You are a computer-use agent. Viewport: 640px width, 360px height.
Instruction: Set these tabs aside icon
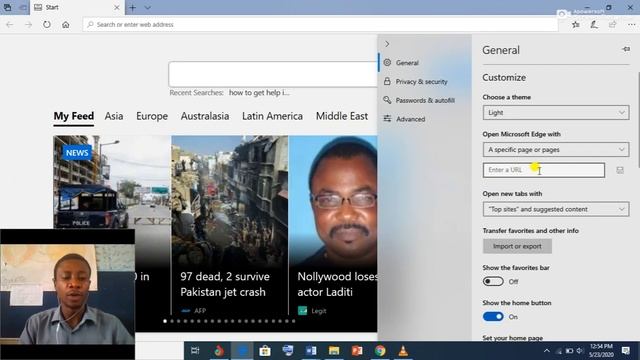23,7
